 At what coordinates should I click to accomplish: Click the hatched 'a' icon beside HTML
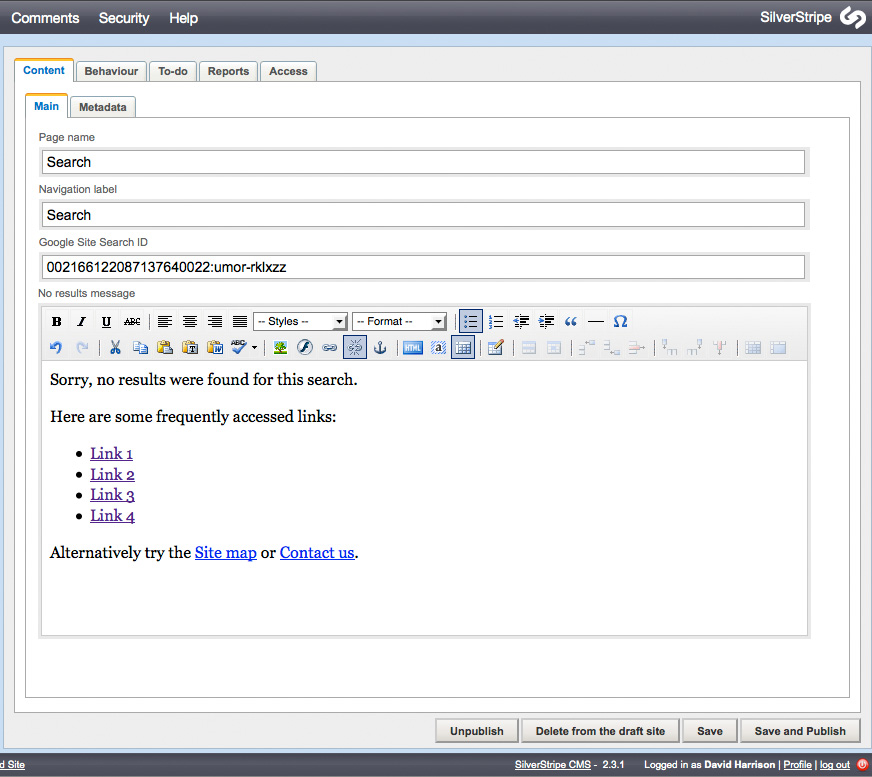(438, 348)
